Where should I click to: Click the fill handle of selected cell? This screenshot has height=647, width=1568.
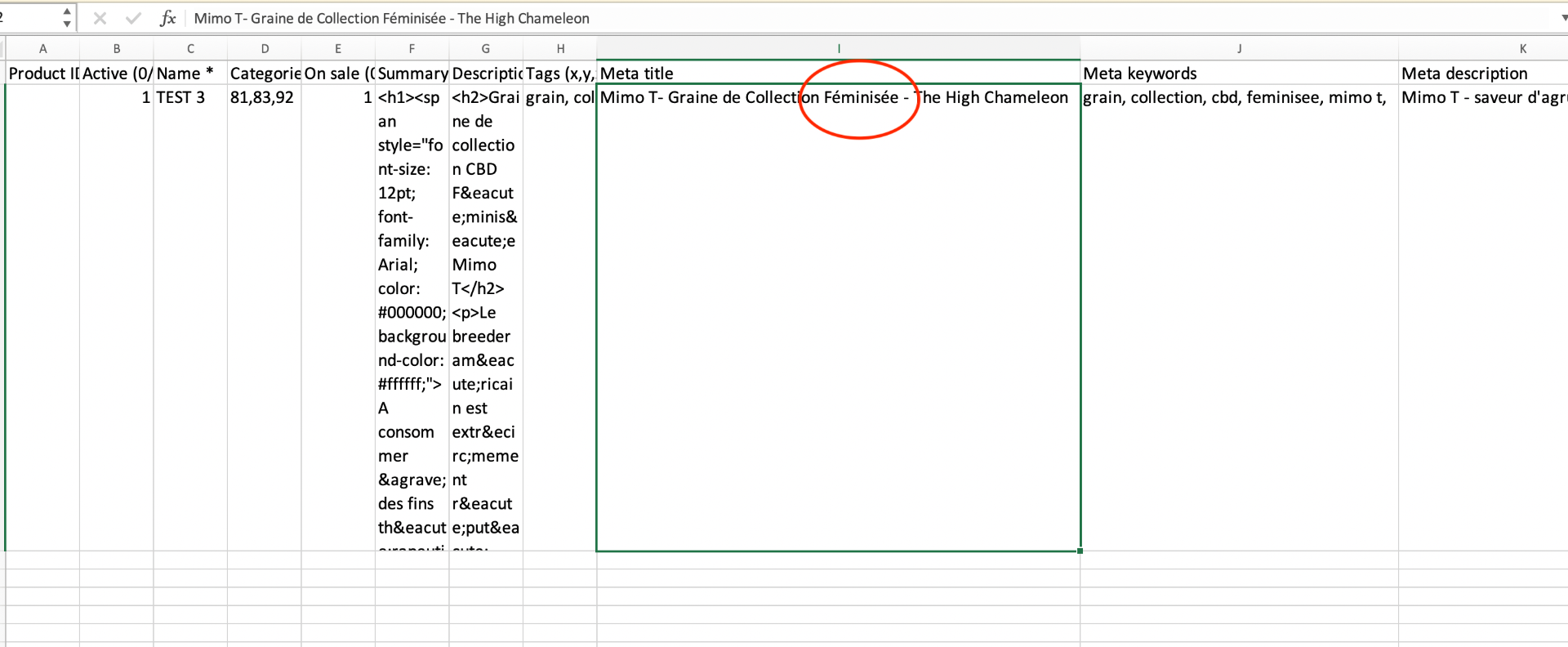pos(1080,551)
